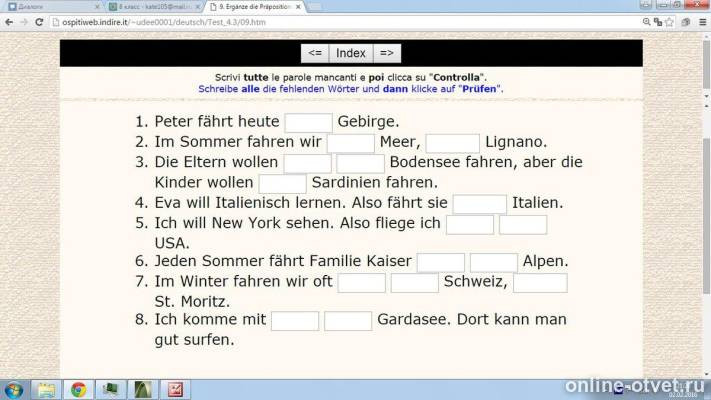Viewport: 711px width, 400px height.
Task: Open File Explorer from the taskbar
Action: 46,390
